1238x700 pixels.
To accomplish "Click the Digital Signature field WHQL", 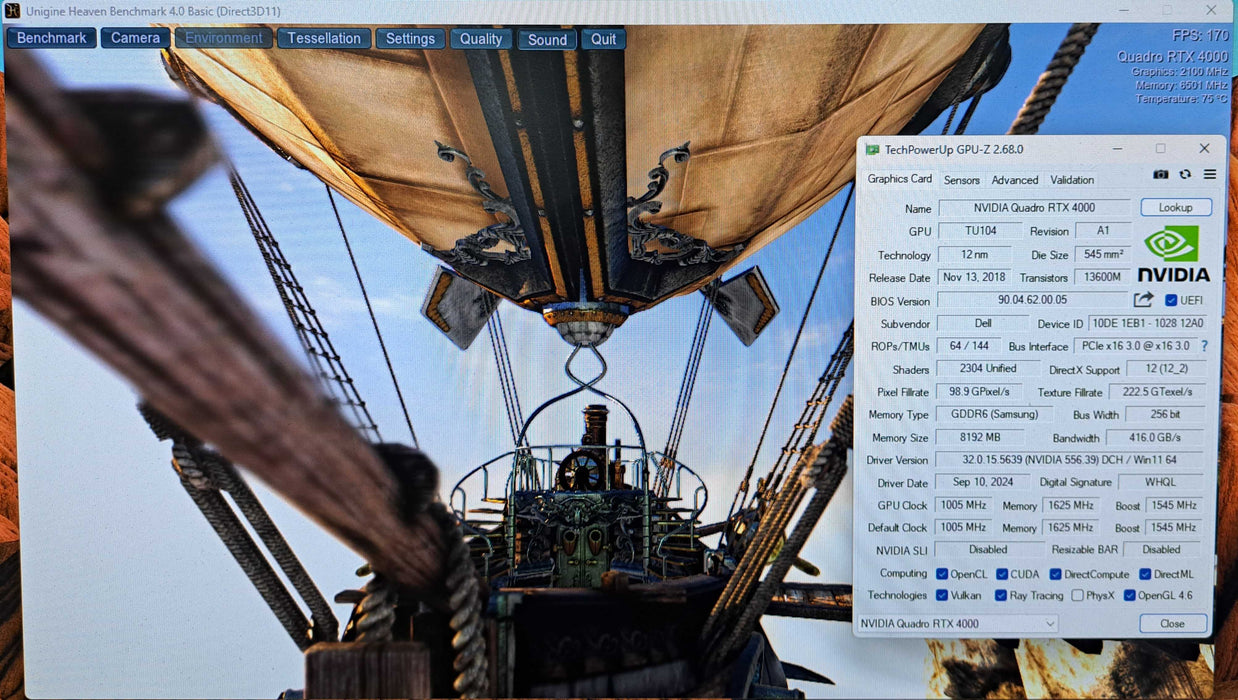I will pos(1160,483).
